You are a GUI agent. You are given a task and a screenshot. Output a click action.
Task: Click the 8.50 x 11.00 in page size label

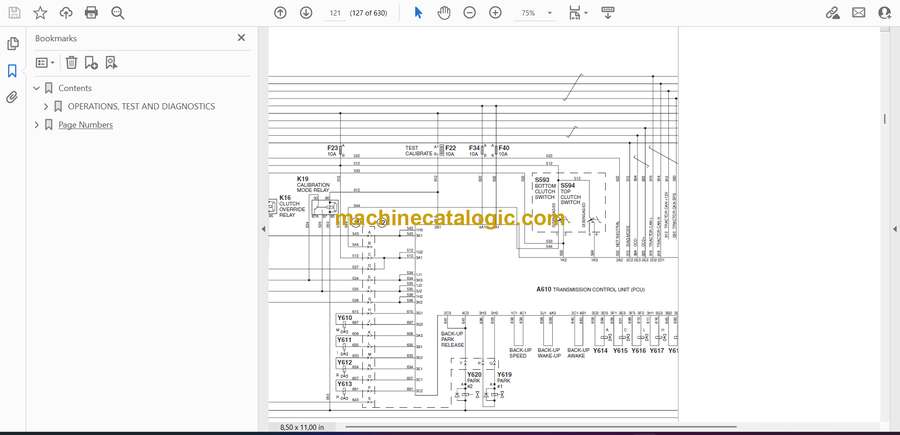[302, 427]
